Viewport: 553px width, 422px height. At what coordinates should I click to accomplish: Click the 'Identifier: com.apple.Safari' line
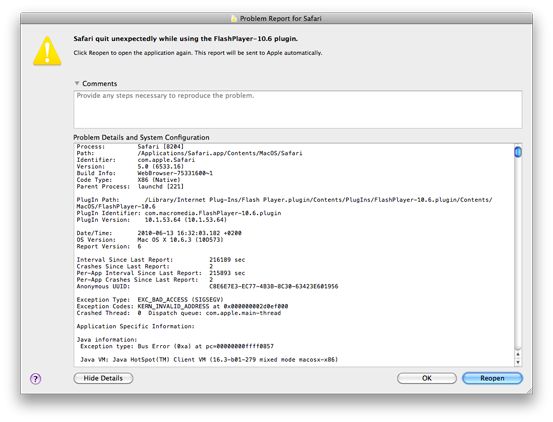(x=136, y=160)
